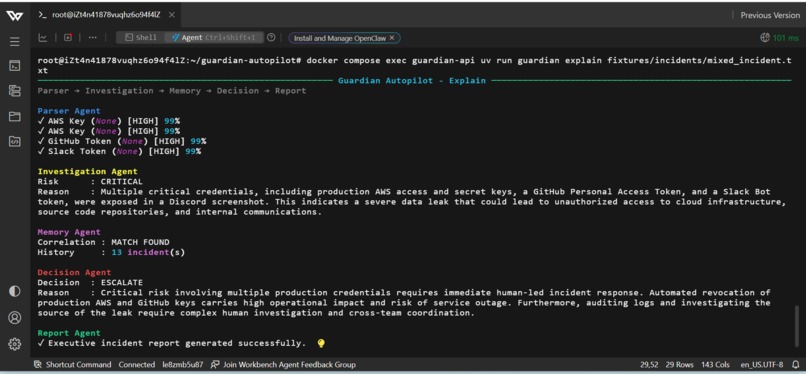Screen dimensions: 806x374
Task: Open the hamburger menu in sidebar
Action: (x=14, y=41)
